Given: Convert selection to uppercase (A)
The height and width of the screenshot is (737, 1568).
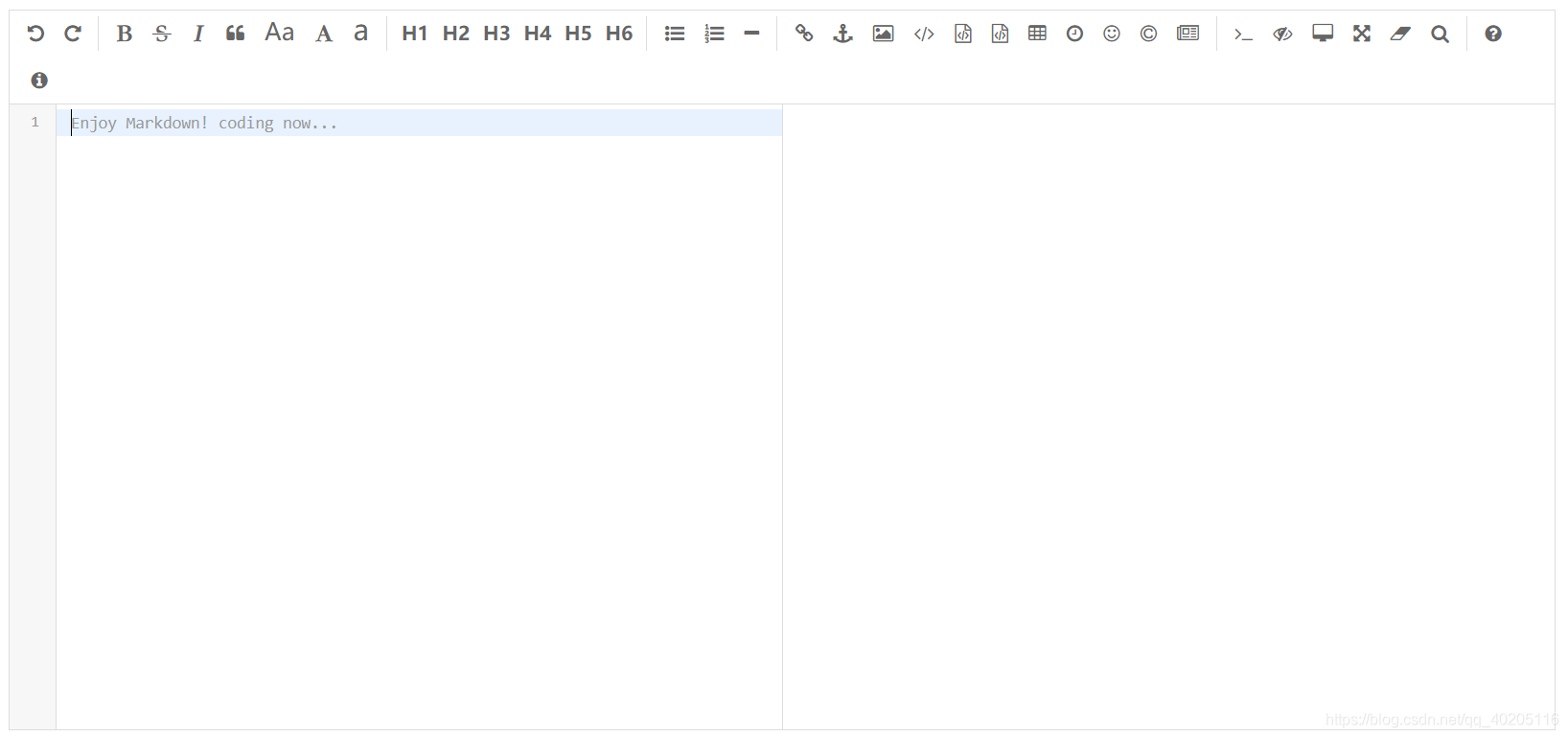Looking at the screenshot, I should point(324,34).
